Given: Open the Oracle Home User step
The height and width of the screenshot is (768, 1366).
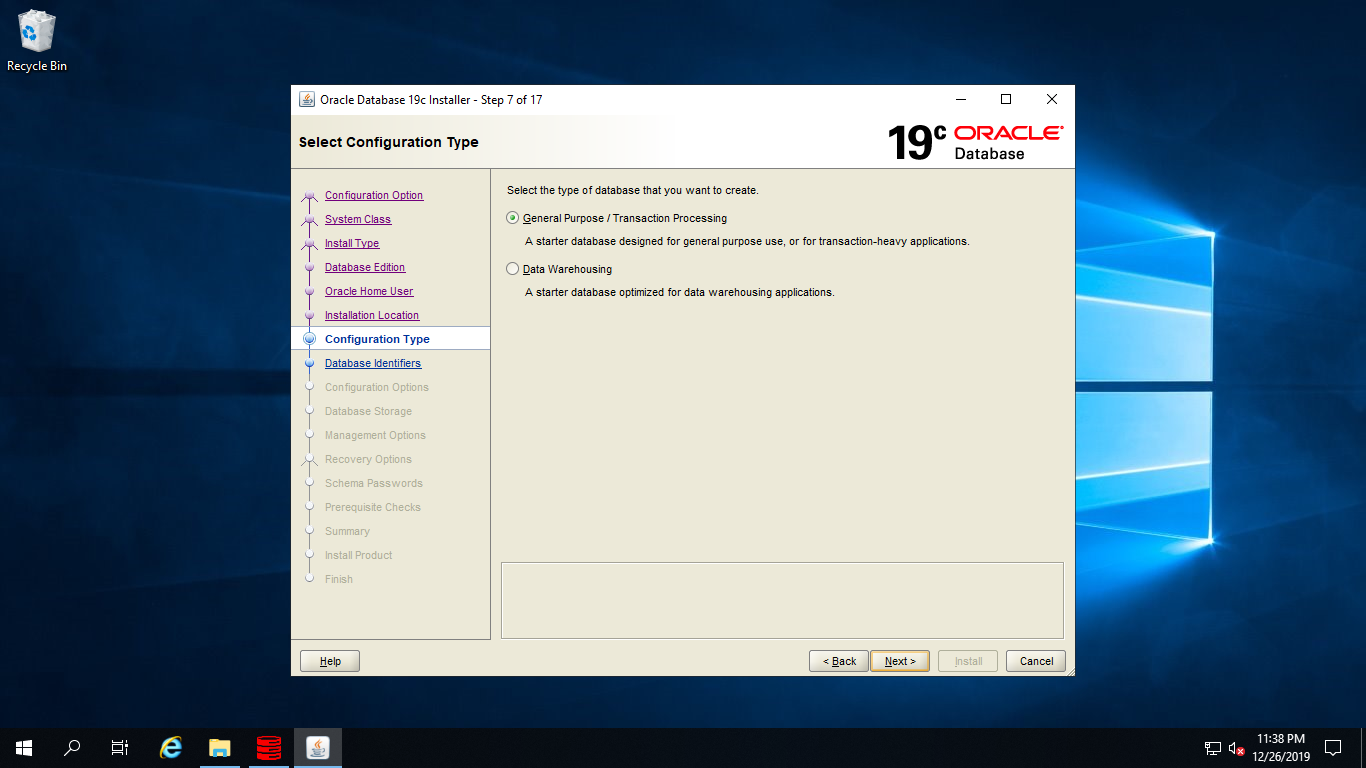Looking at the screenshot, I should (369, 291).
